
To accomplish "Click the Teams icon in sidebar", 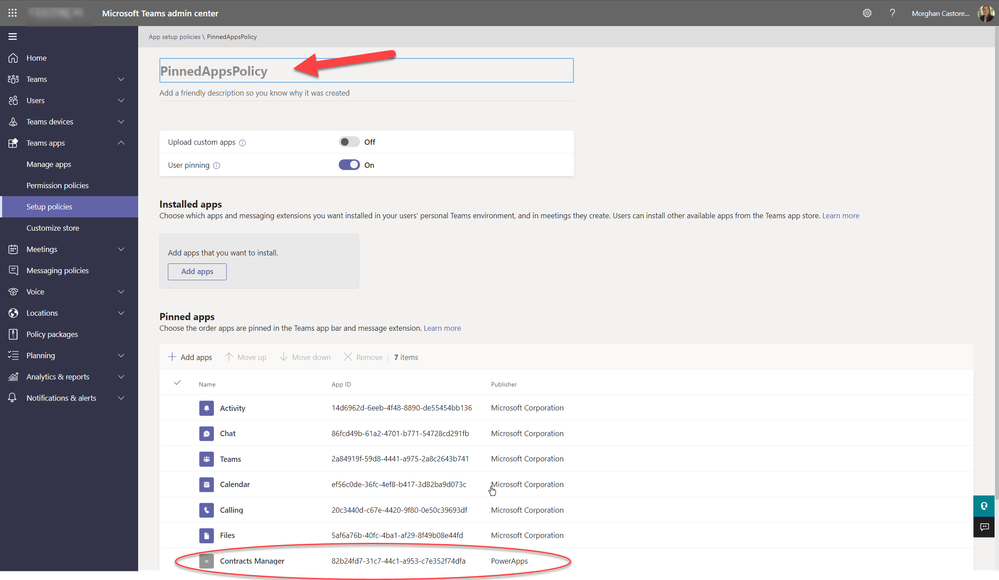I will (x=13, y=79).
